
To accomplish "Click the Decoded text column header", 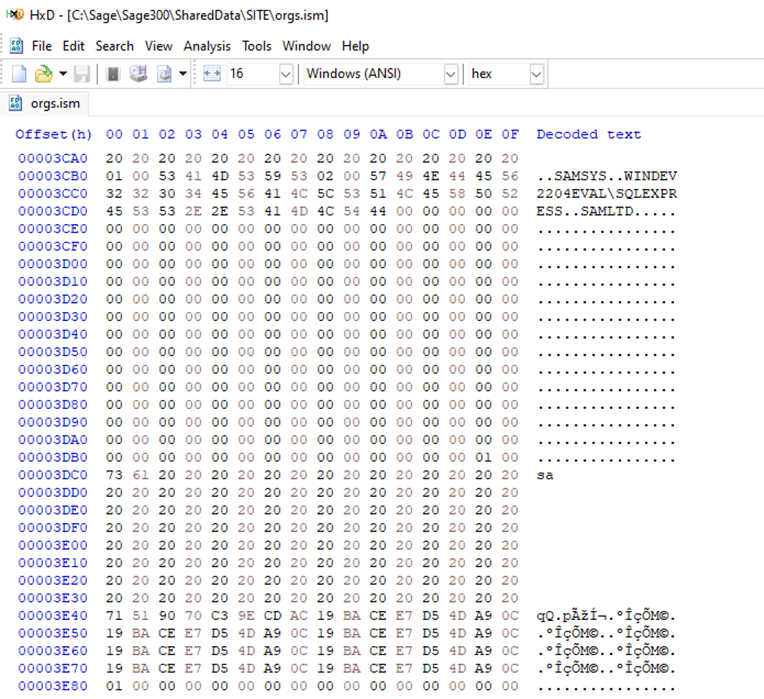I will coord(588,134).
